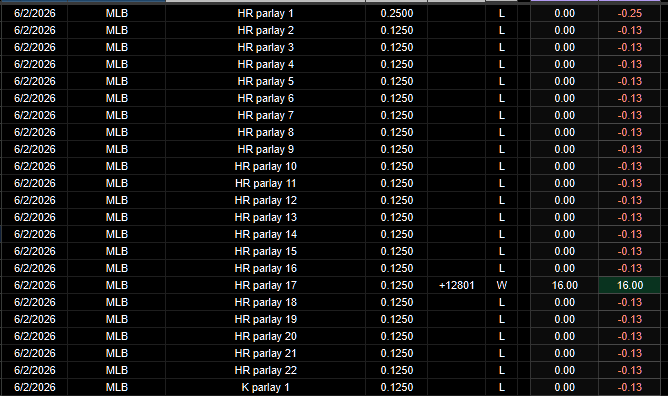Select the HR parlay 13 cell

(265, 217)
